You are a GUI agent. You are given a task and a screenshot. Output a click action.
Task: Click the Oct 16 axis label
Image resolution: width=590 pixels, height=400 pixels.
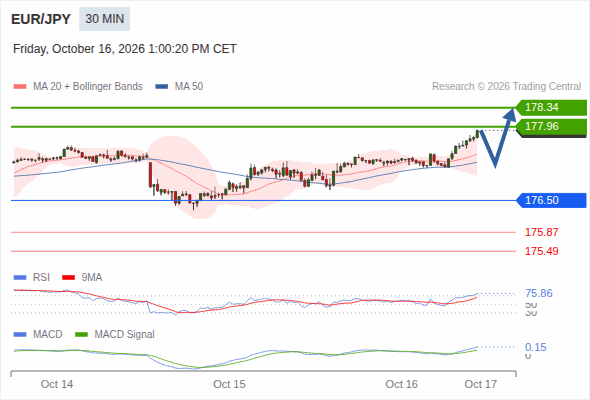[x=401, y=384]
